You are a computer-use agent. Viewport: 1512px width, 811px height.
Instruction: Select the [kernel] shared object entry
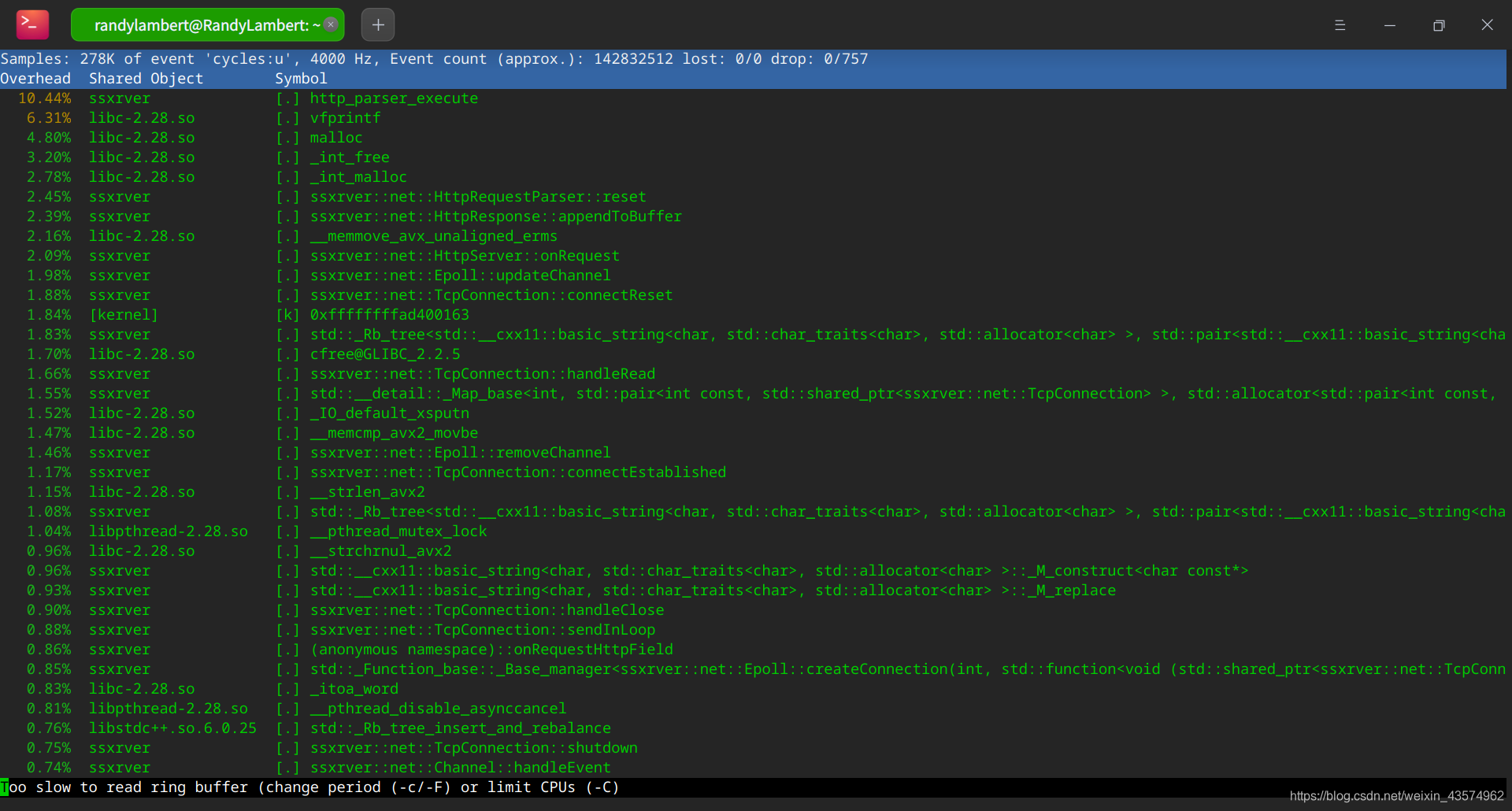(124, 315)
